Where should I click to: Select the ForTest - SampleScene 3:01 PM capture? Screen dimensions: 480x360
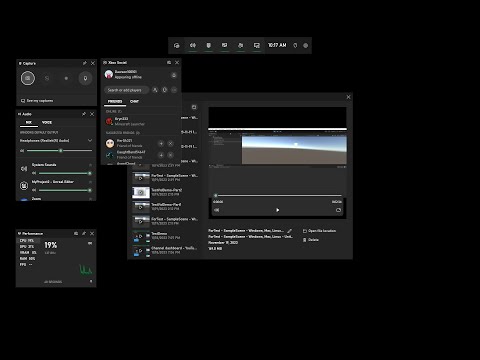coord(165,178)
